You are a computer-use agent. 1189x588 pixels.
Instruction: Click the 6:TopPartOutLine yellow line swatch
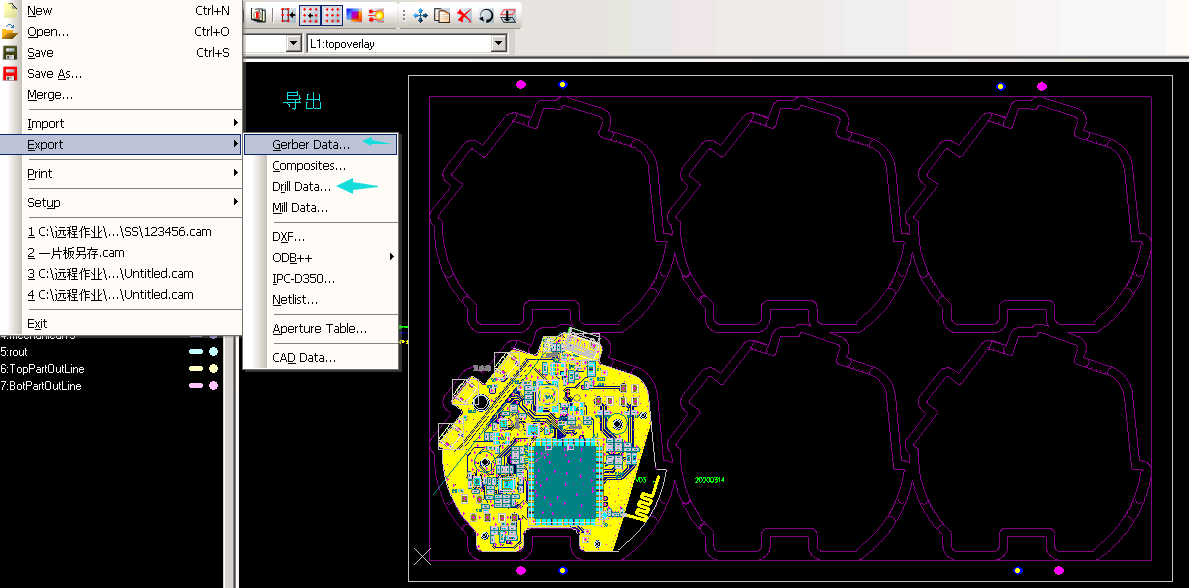pos(196,369)
